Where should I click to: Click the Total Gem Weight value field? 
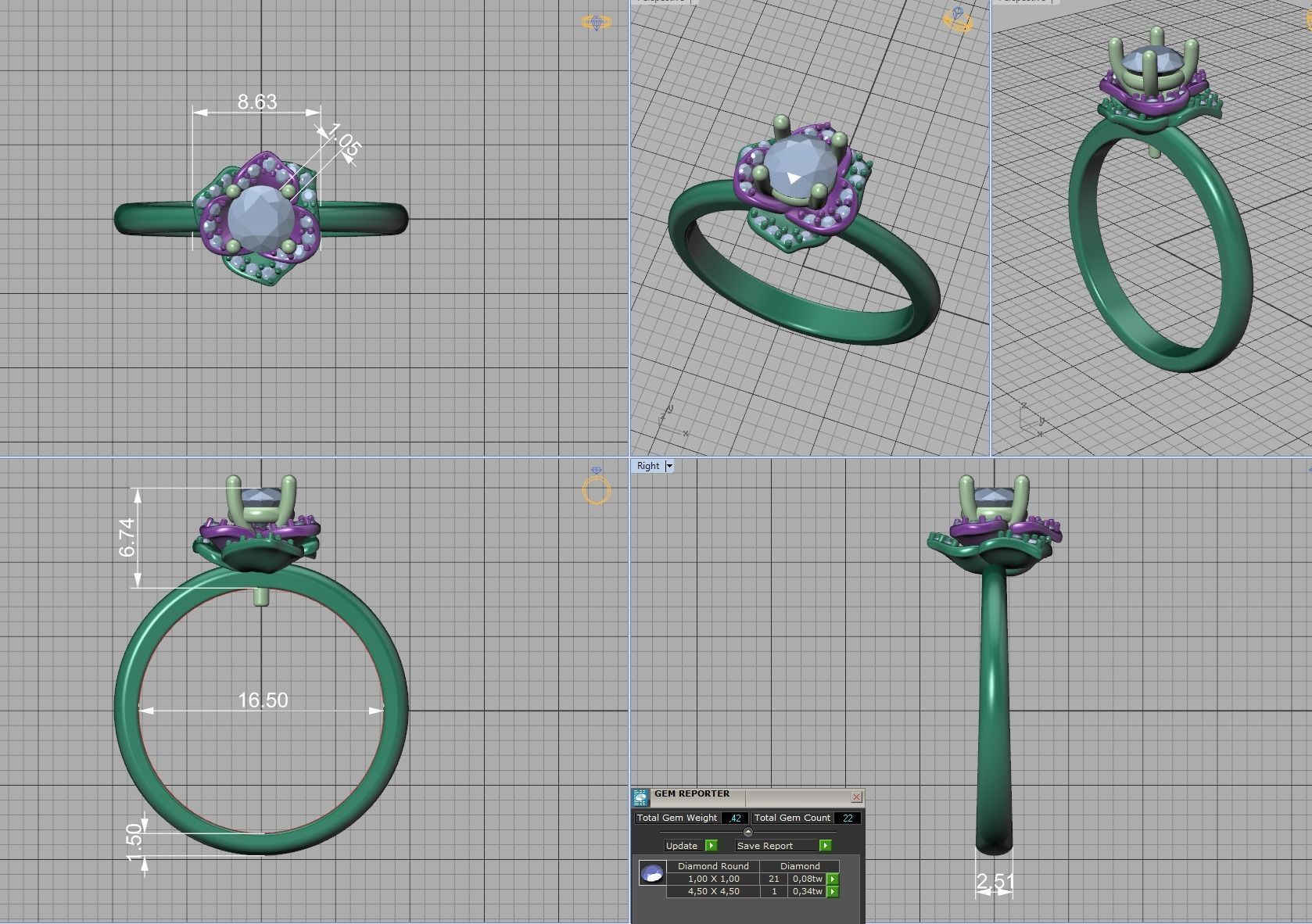click(x=735, y=818)
